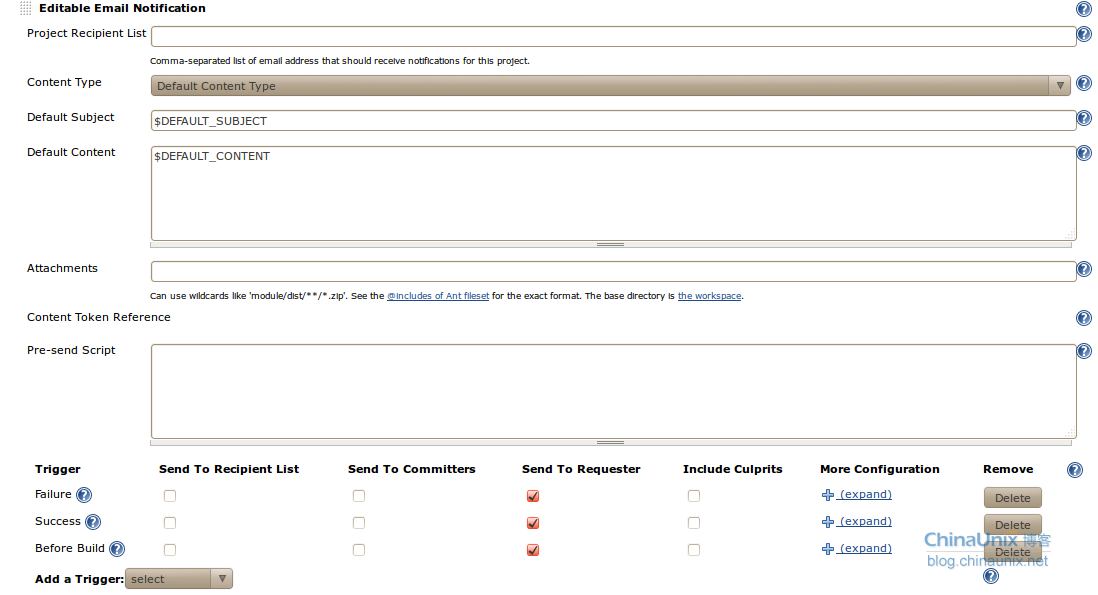Click help icon beside Default Subject field
The width and height of the screenshot is (1098, 595).
pyautogui.click(x=1083, y=119)
